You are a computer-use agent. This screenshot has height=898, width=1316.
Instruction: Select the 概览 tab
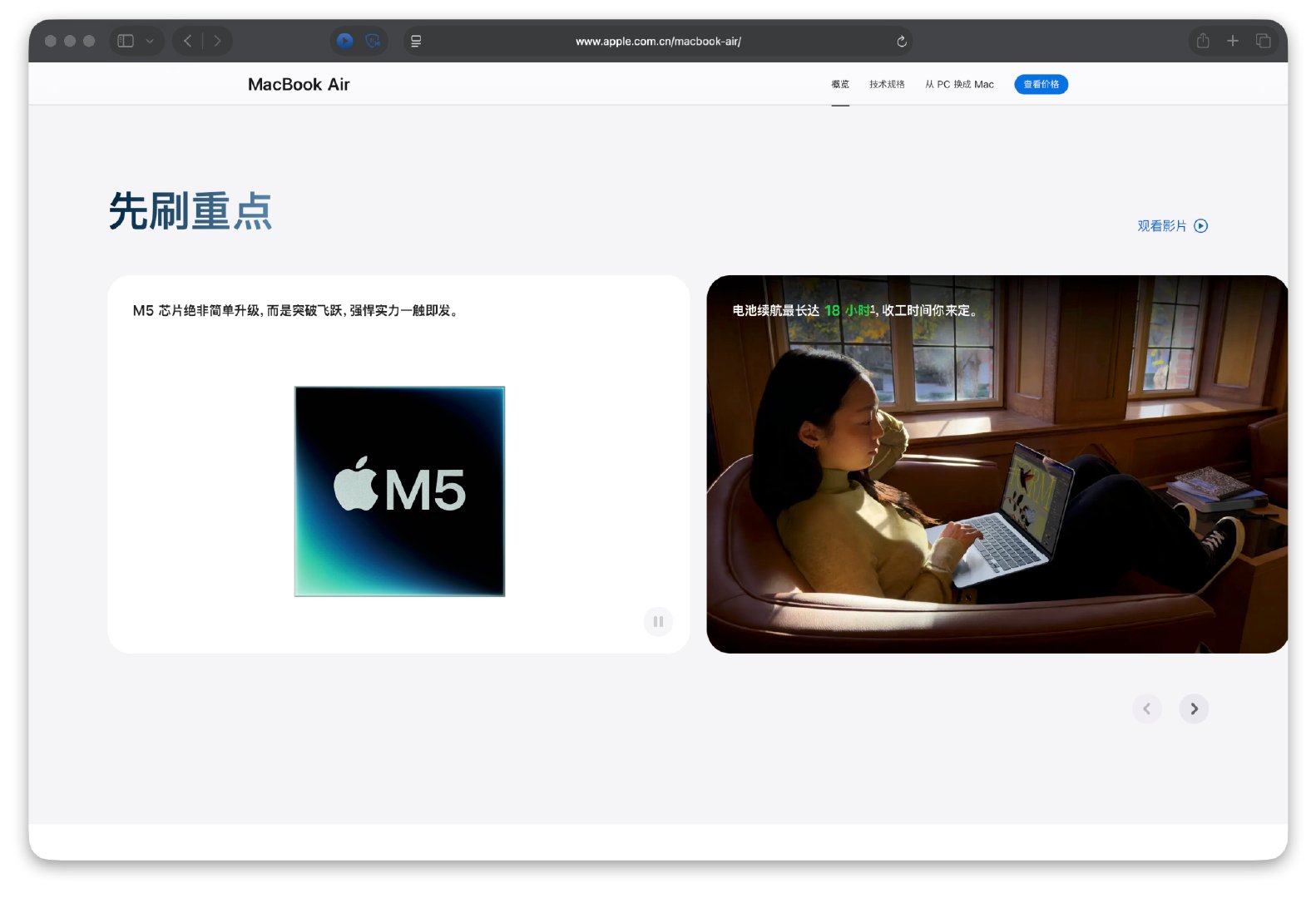pyautogui.click(x=840, y=84)
